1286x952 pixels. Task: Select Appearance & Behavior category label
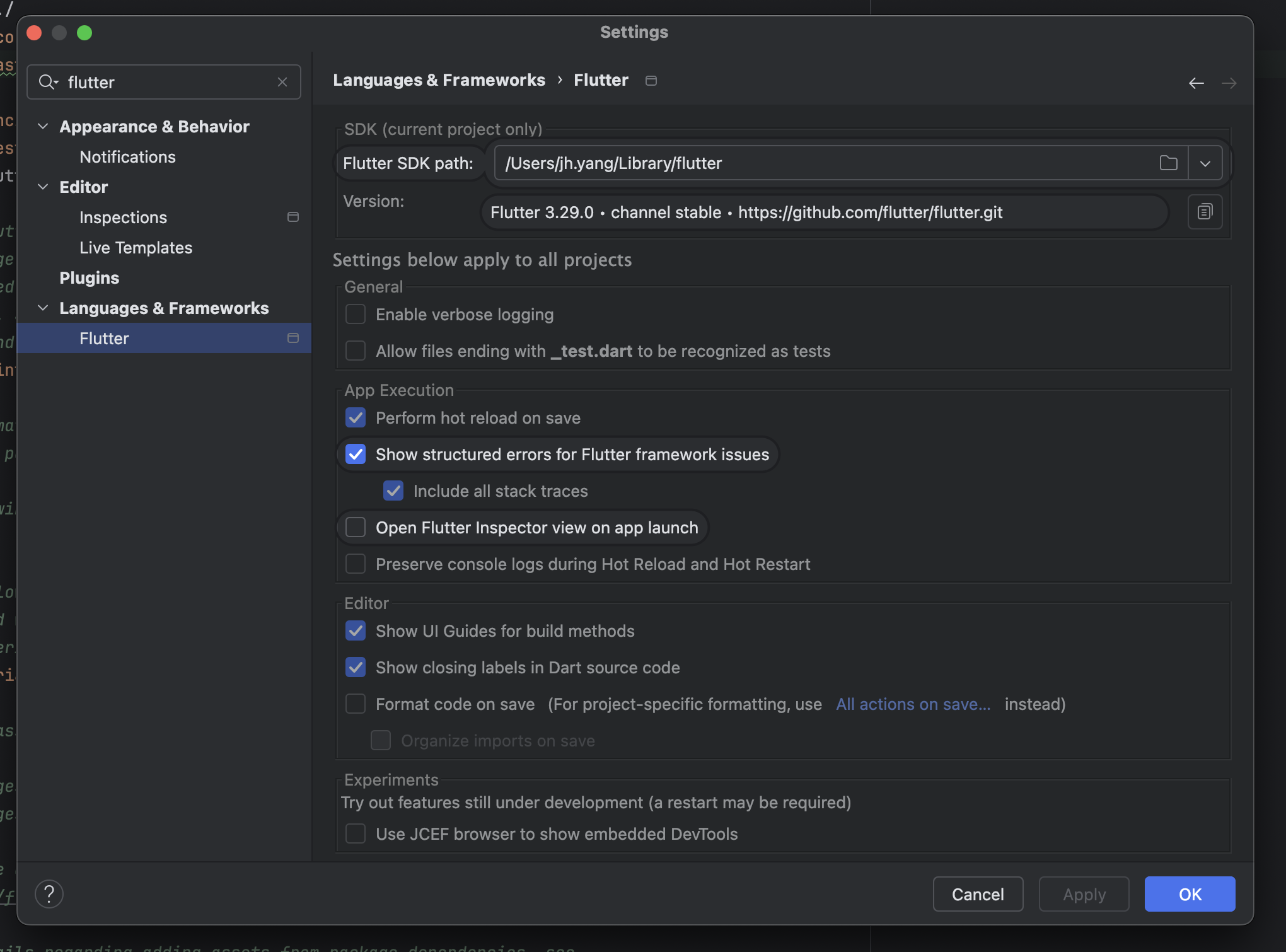tap(154, 126)
